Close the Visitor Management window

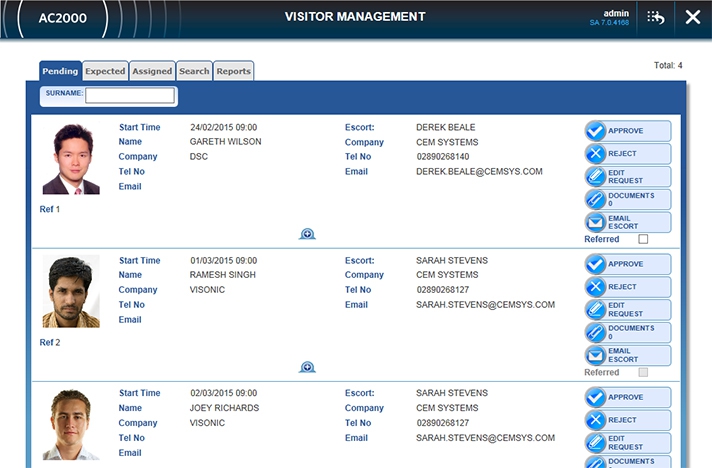point(692,17)
